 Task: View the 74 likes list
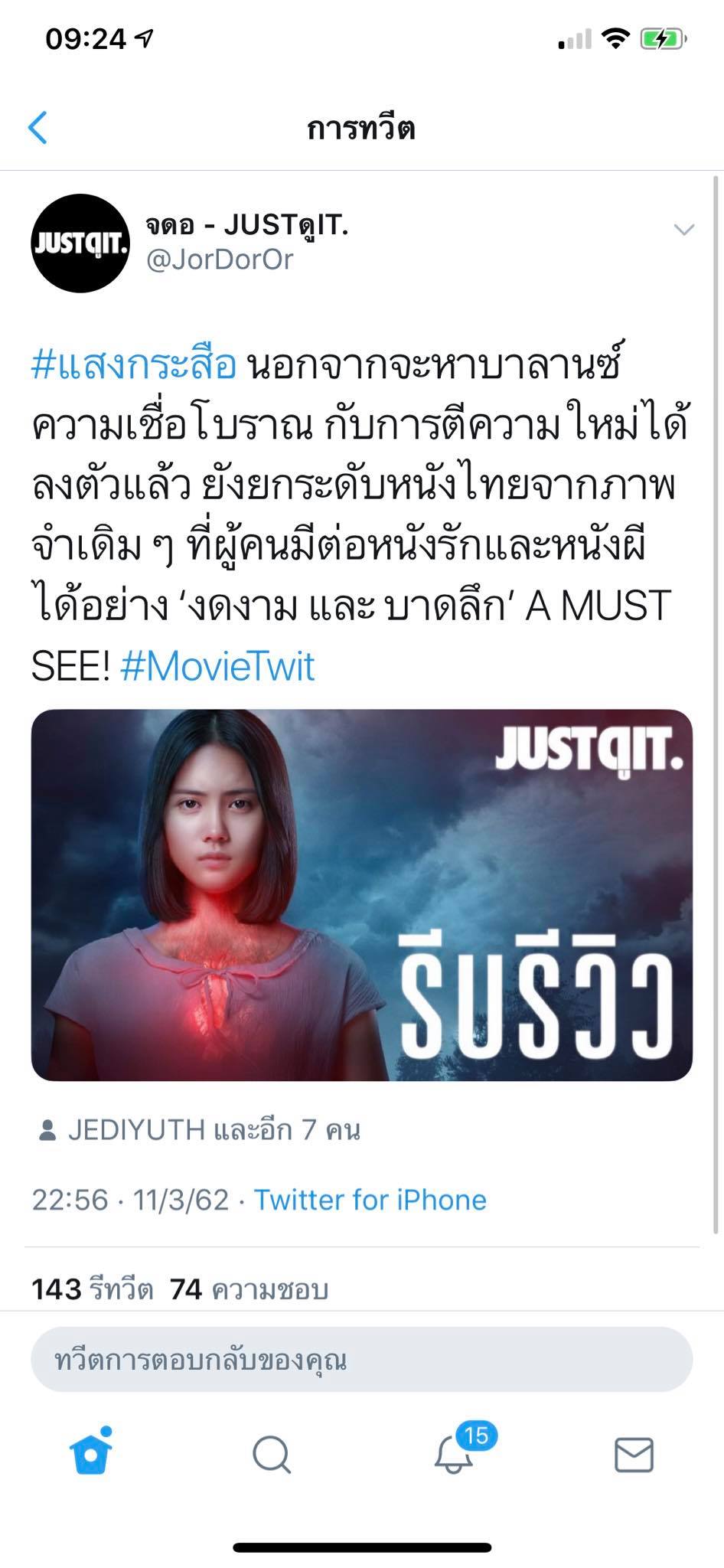pos(249,1289)
